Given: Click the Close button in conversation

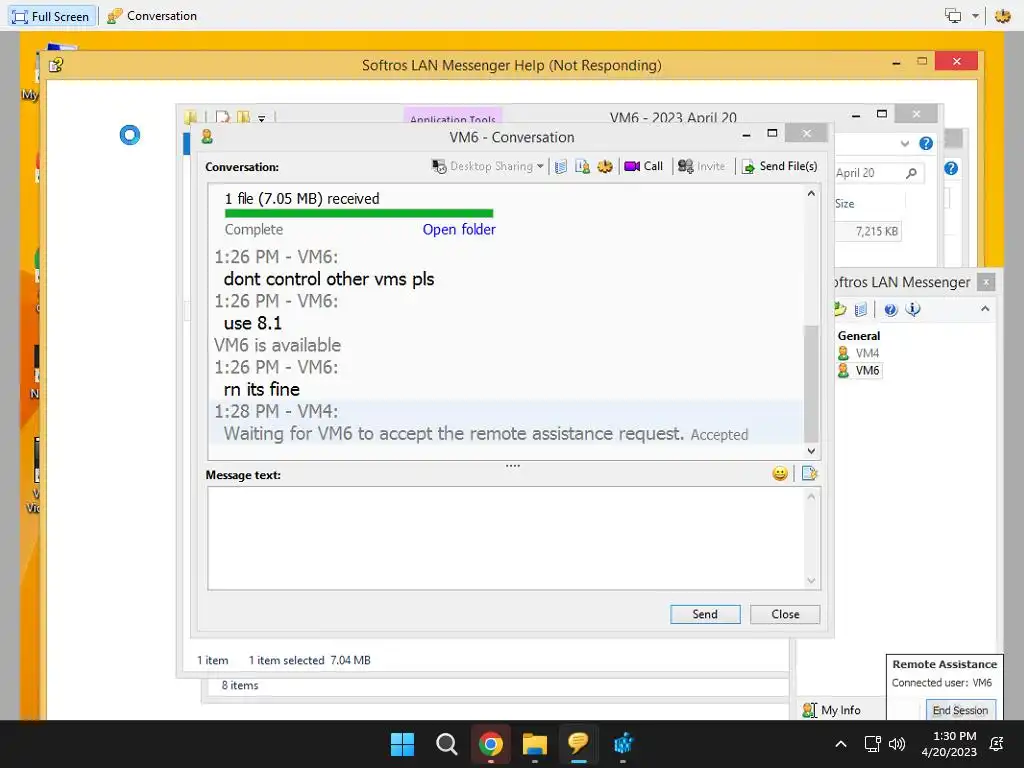Looking at the screenshot, I should tap(785, 614).
